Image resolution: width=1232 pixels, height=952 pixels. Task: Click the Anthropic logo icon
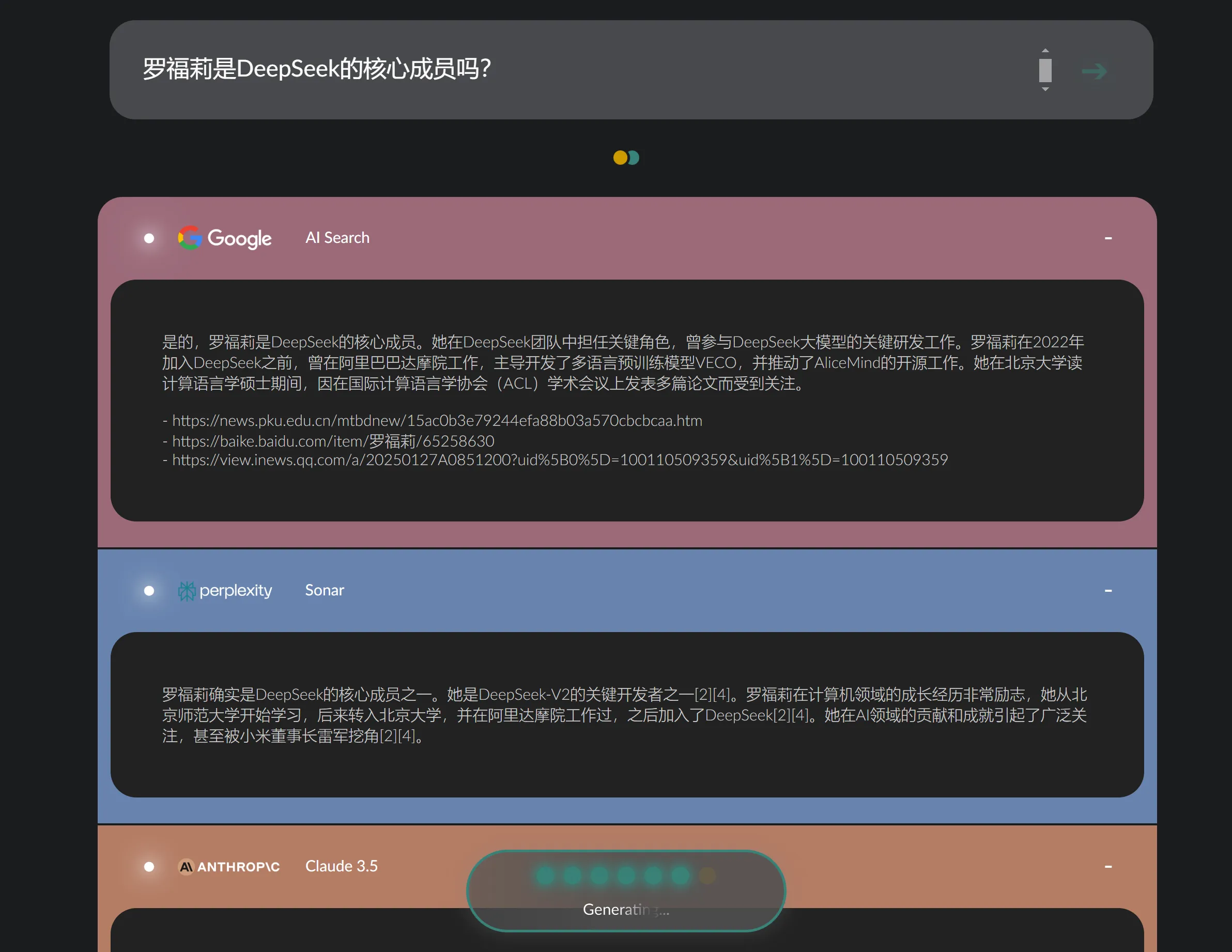[x=186, y=866]
